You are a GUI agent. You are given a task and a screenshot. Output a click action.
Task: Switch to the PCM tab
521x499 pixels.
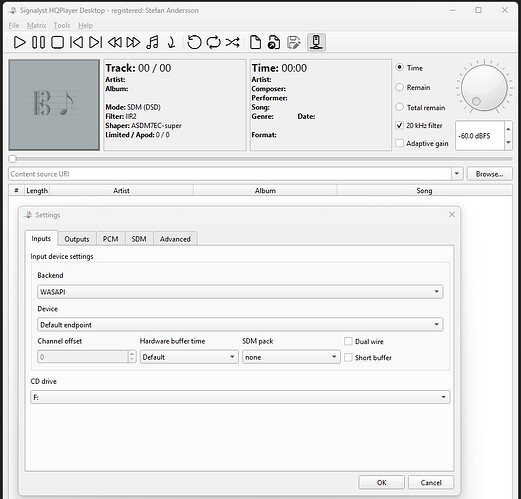[x=110, y=239]
